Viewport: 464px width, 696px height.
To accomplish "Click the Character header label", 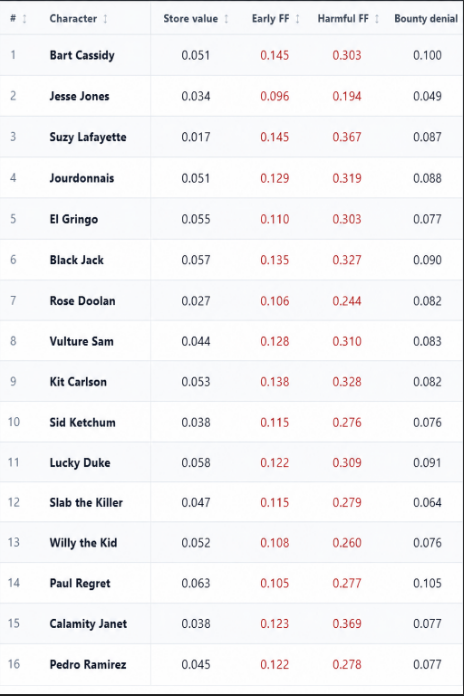I will click(73, 19).
